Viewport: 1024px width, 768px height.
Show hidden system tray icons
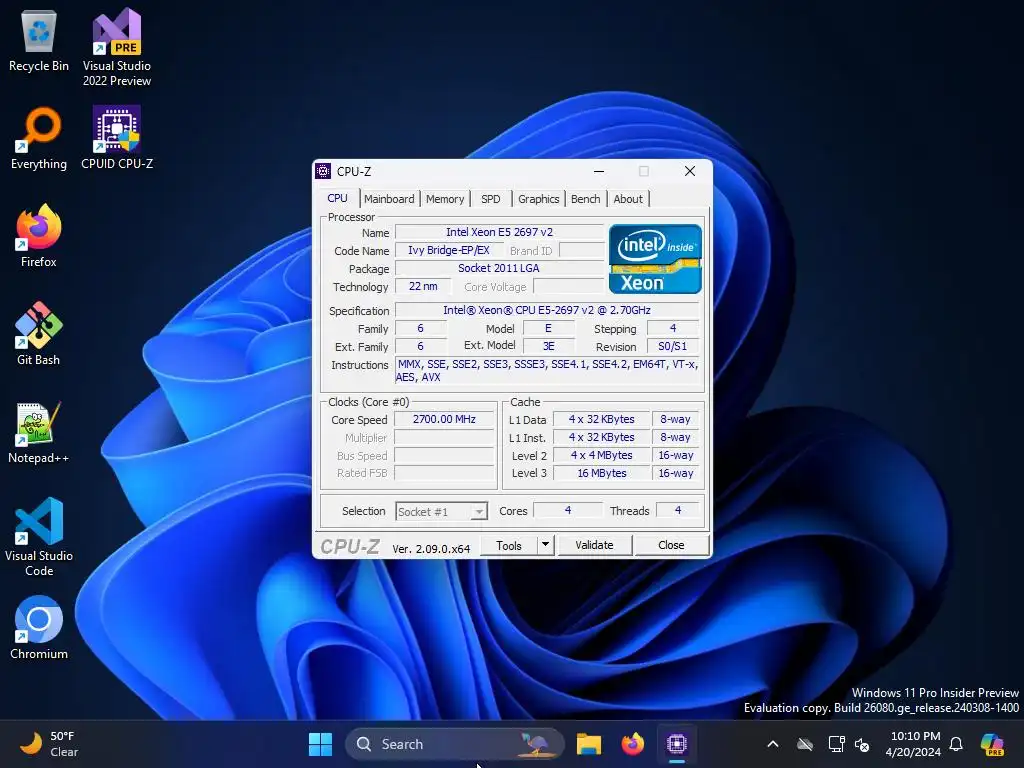[x=773, y=744]
